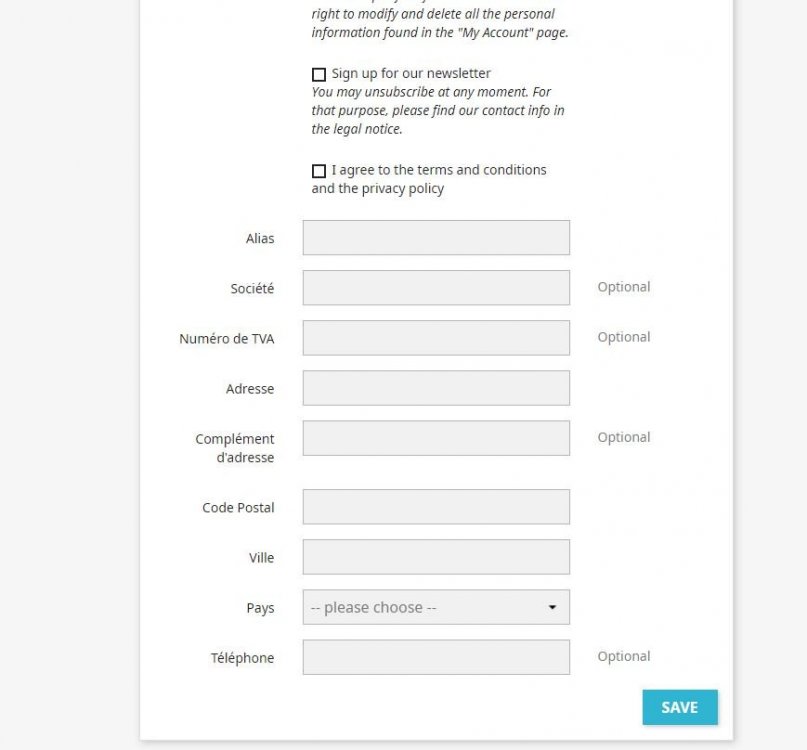Enable the newsletter sign-up checkbox
The width and height of the screenshot is (807, 750).
319,74
